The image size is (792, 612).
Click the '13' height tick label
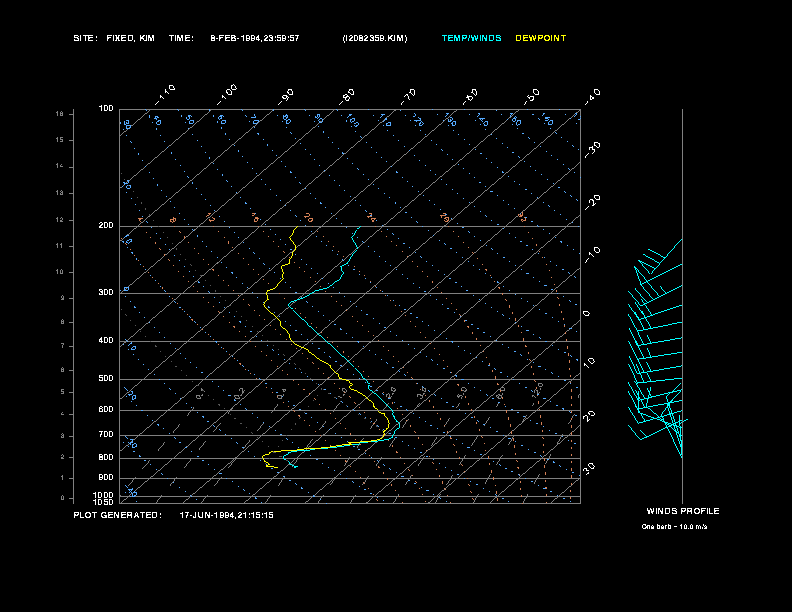(60, 193)
